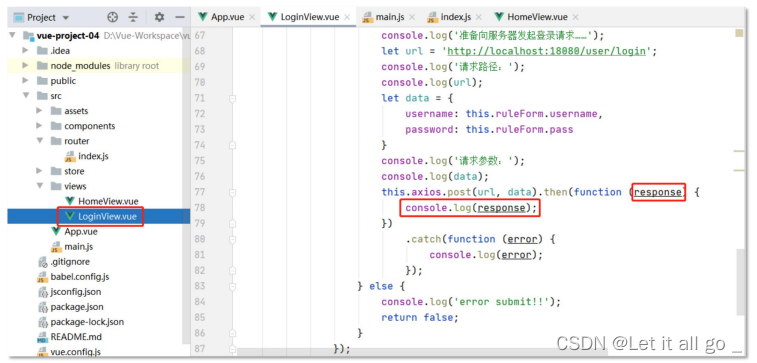Viewport: 757px width, 363px height.
Task: Hide the Project panel with minus icon
Action: click(180, 17)
